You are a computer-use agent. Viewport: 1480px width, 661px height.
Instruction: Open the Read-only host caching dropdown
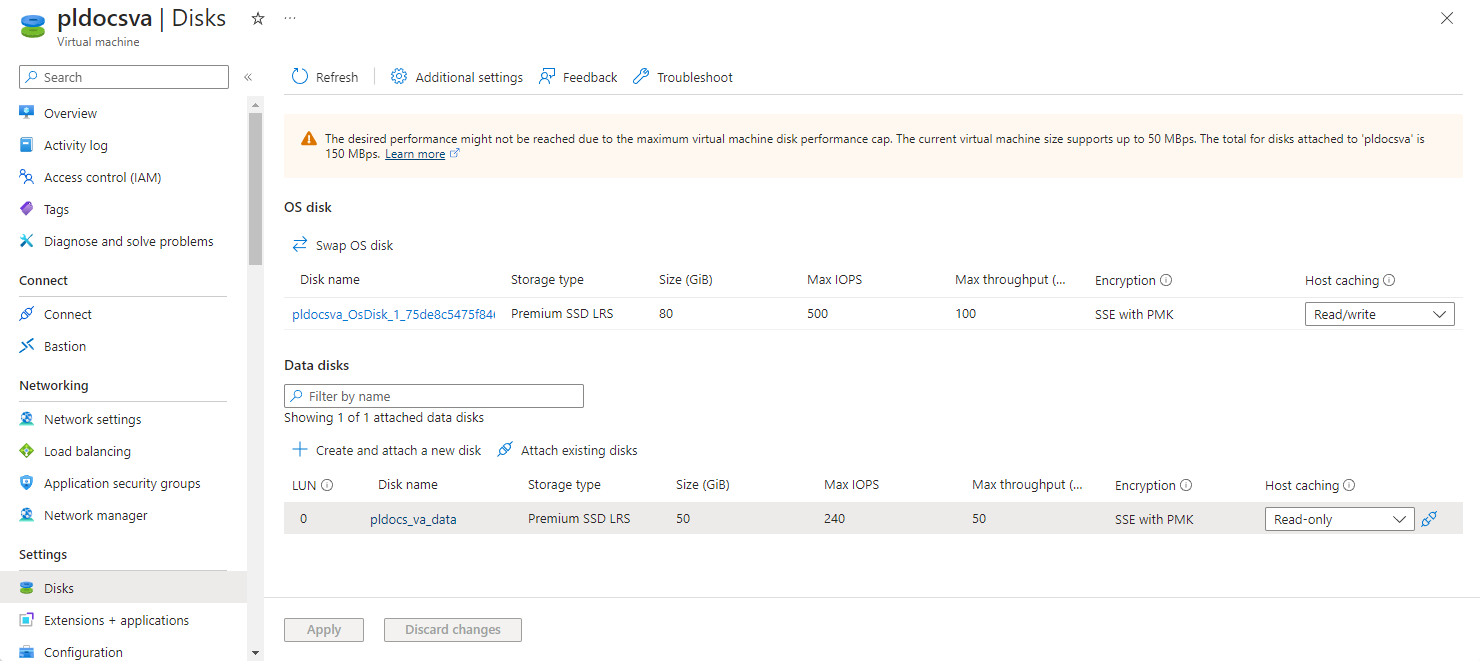point(1339,519)
